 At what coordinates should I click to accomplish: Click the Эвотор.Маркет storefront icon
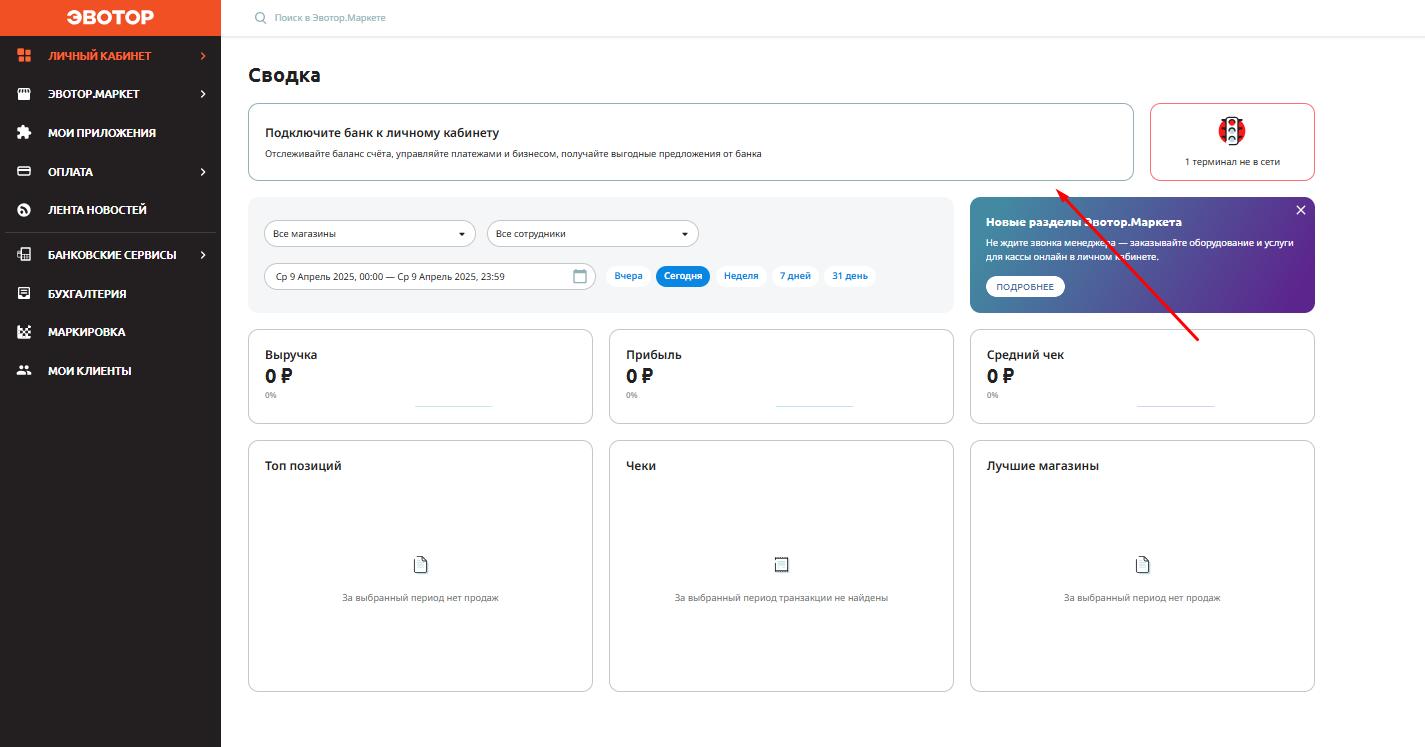point(25,94)
